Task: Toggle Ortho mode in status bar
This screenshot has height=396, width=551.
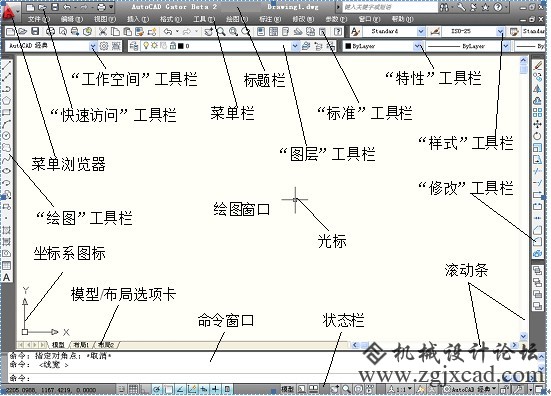Action: 145,389
